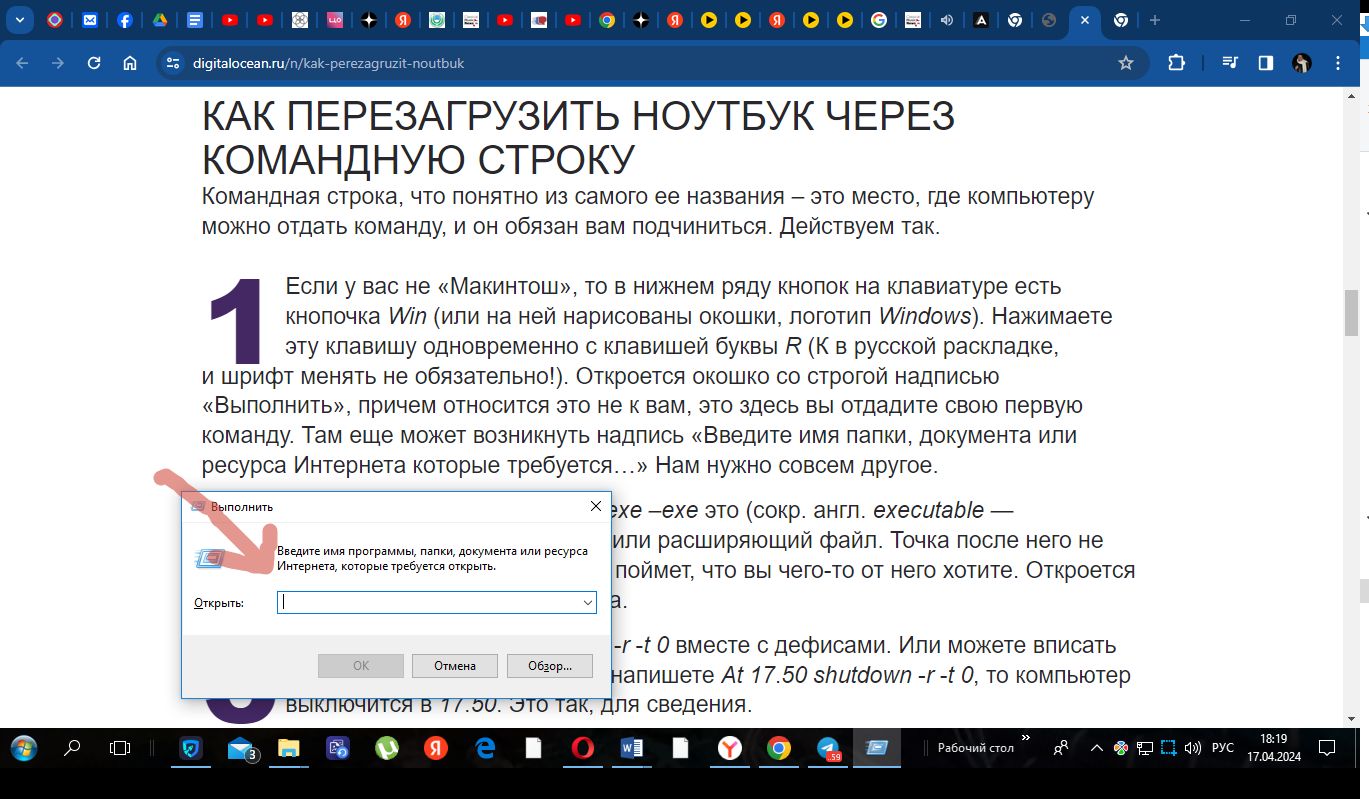Viewport: 1369px width, 799px height.
Task: Switch to the Facebook tab
Action: [124, 20]
